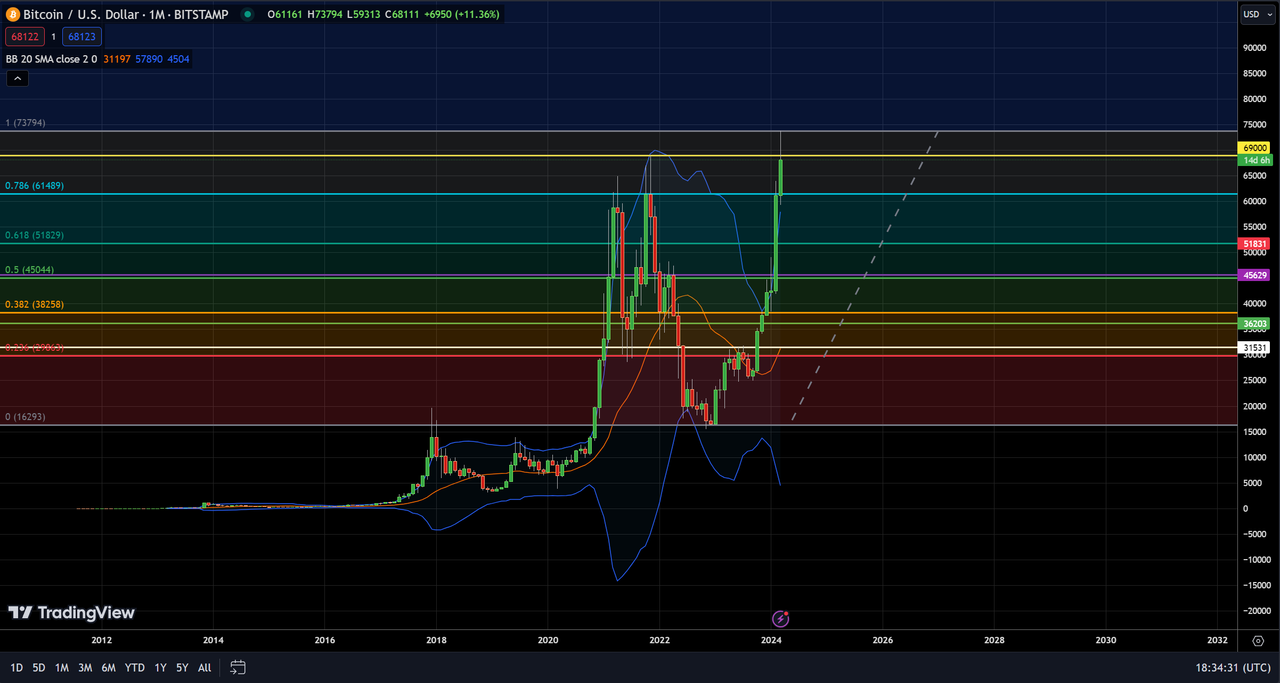The image size is (1280, 683).
Task: Click the purple 45629 price axis label
Action: coord(1255,275)
